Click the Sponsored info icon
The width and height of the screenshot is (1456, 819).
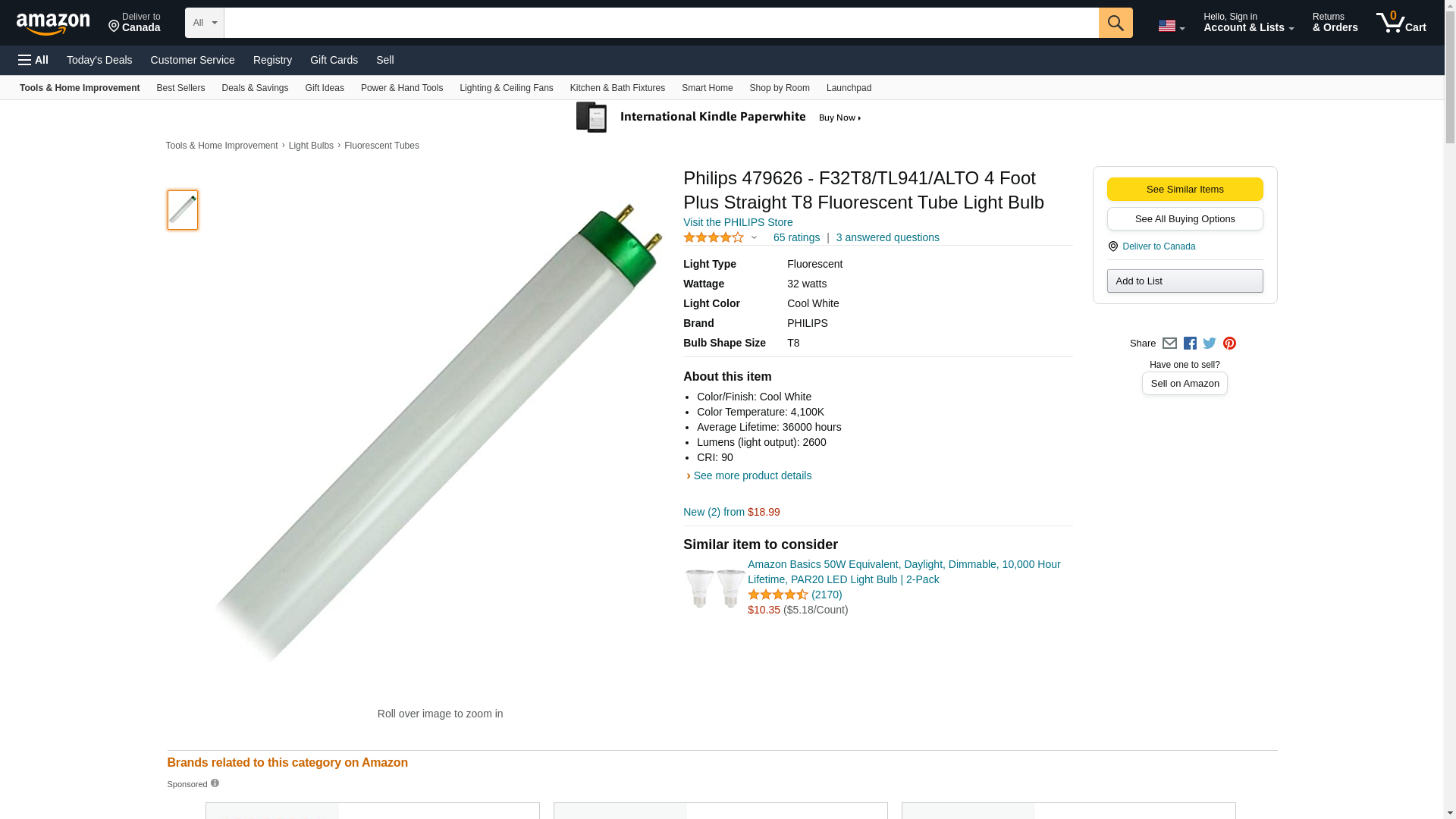[215, 783]
